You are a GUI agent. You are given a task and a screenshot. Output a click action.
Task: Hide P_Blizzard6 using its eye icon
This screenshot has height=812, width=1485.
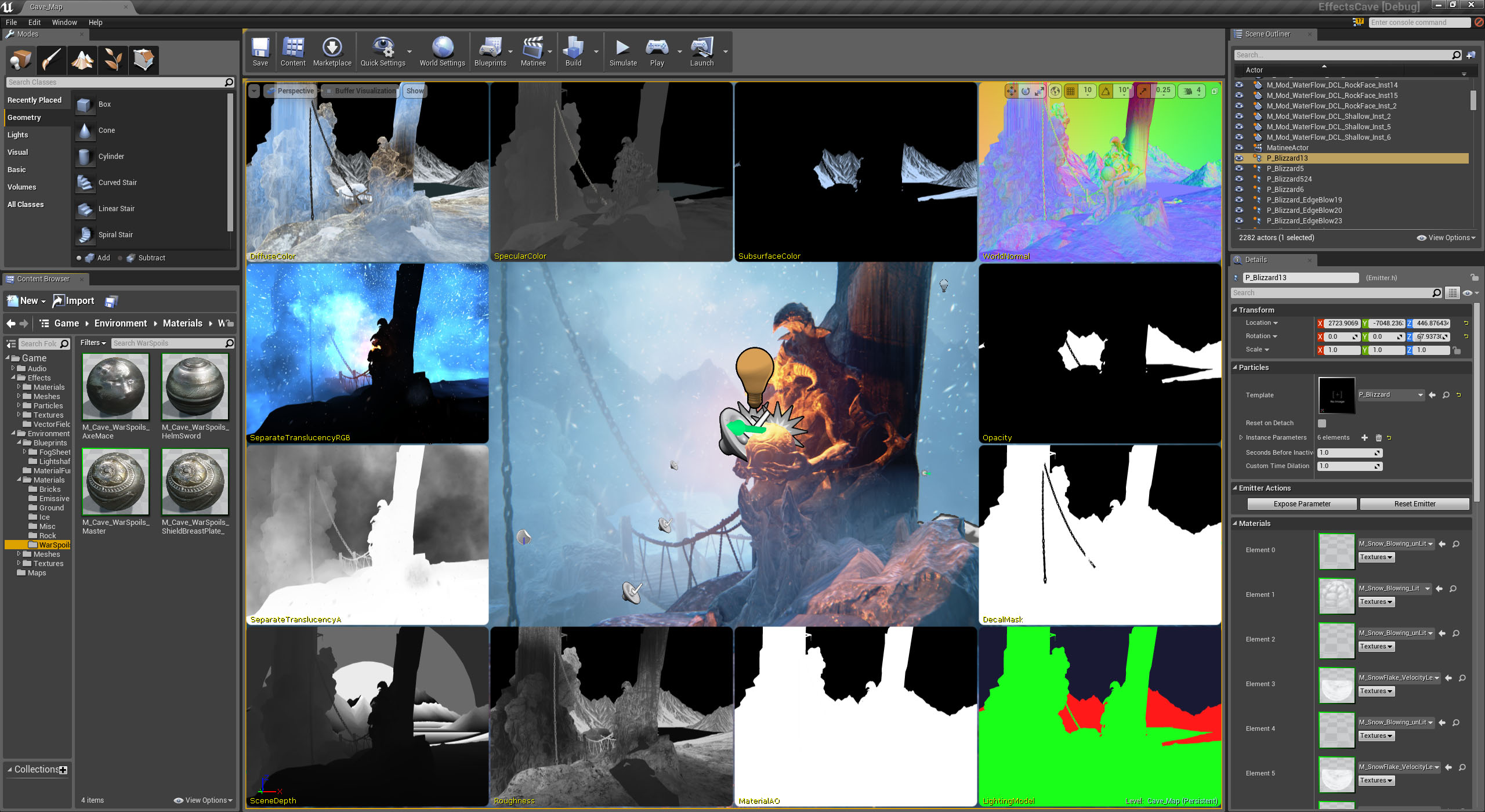click(x=1239, y=189)
